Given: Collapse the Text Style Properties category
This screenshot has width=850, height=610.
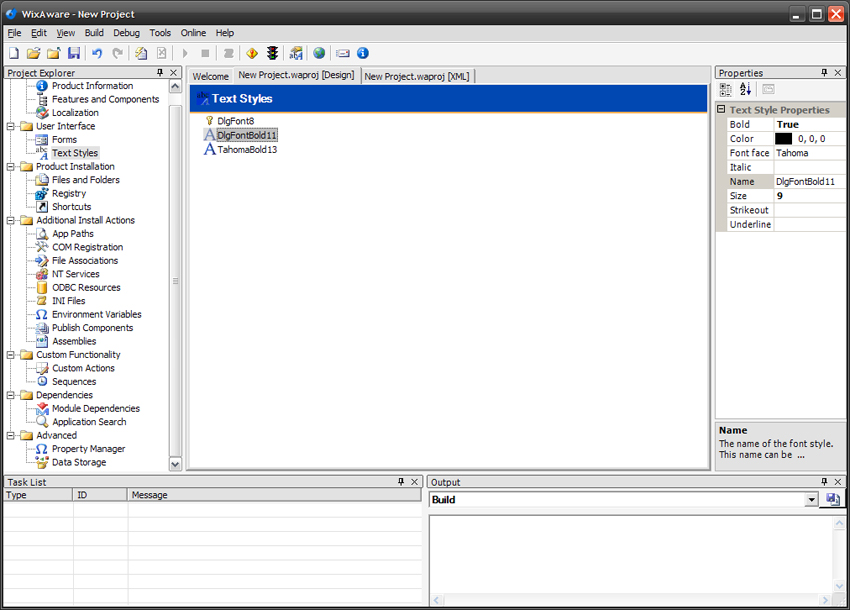Looking at the screenshot, I should 722,110.
